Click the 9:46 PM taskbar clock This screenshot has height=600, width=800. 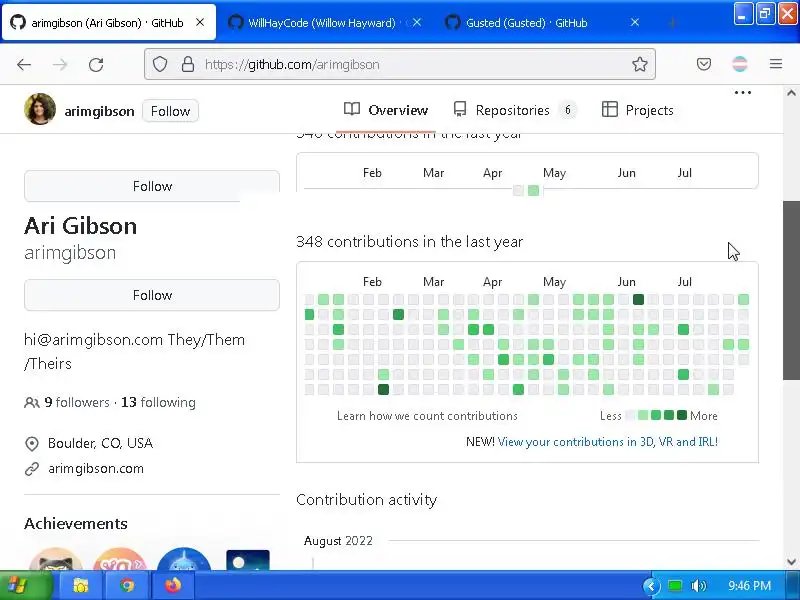click(x=749, y=586)
